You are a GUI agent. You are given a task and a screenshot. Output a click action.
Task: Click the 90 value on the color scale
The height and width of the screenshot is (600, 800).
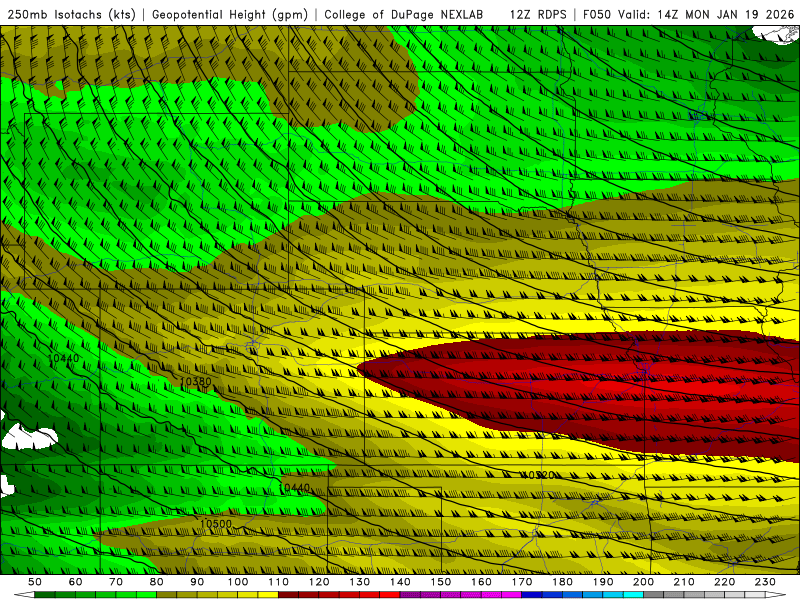point(197,582)
